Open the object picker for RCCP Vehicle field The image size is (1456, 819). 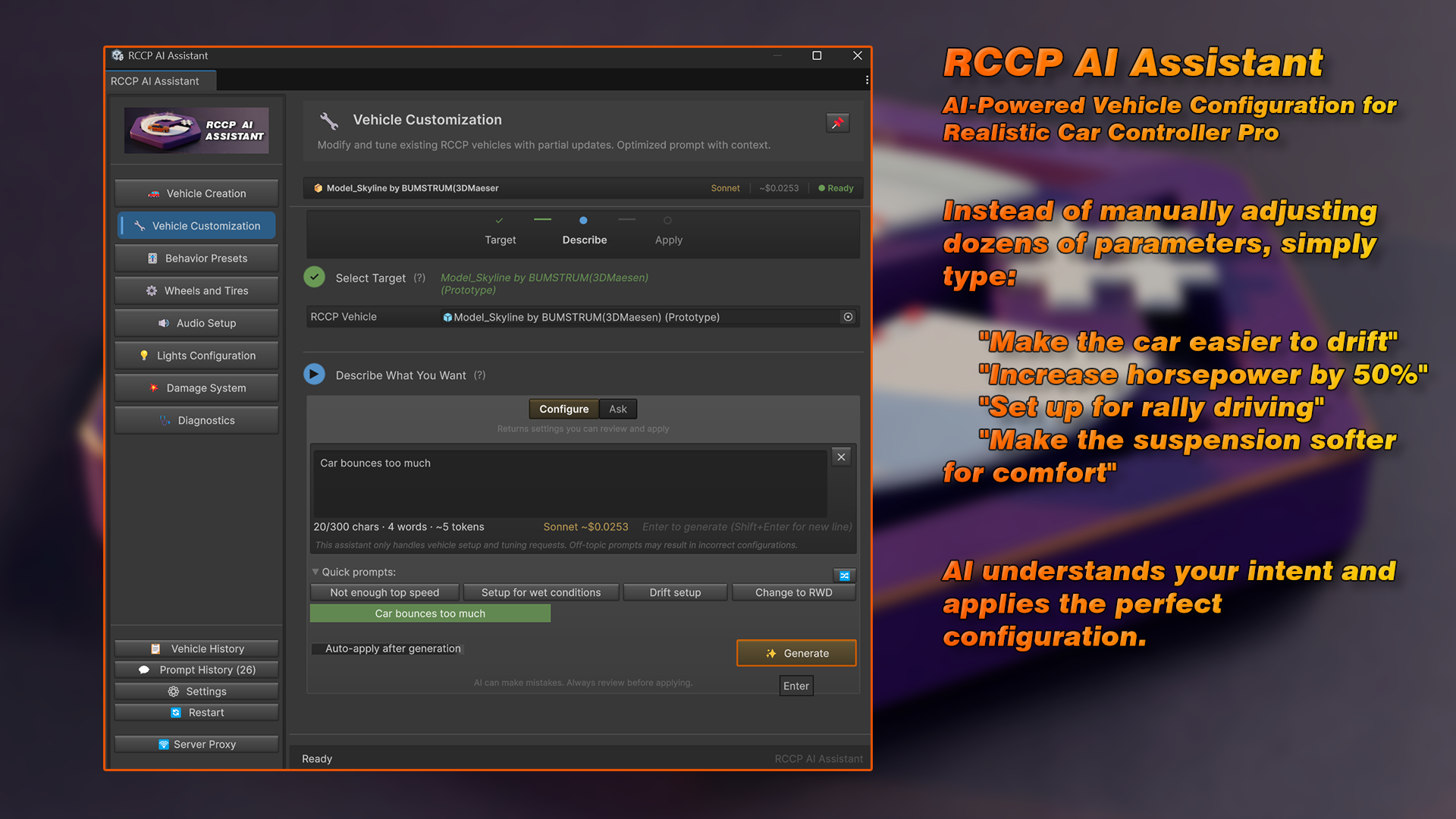tap(848, 317)
